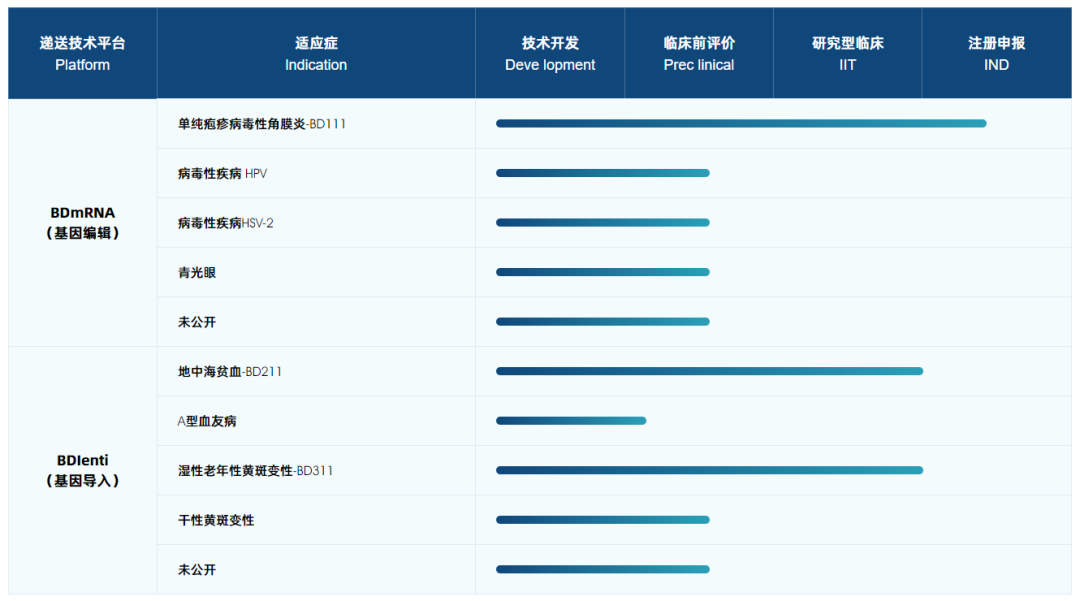The width and height of the screenshot is (1080, 601).
Task: Select the 病毒性疾病 HPV indication
Action: click(222, 173)
